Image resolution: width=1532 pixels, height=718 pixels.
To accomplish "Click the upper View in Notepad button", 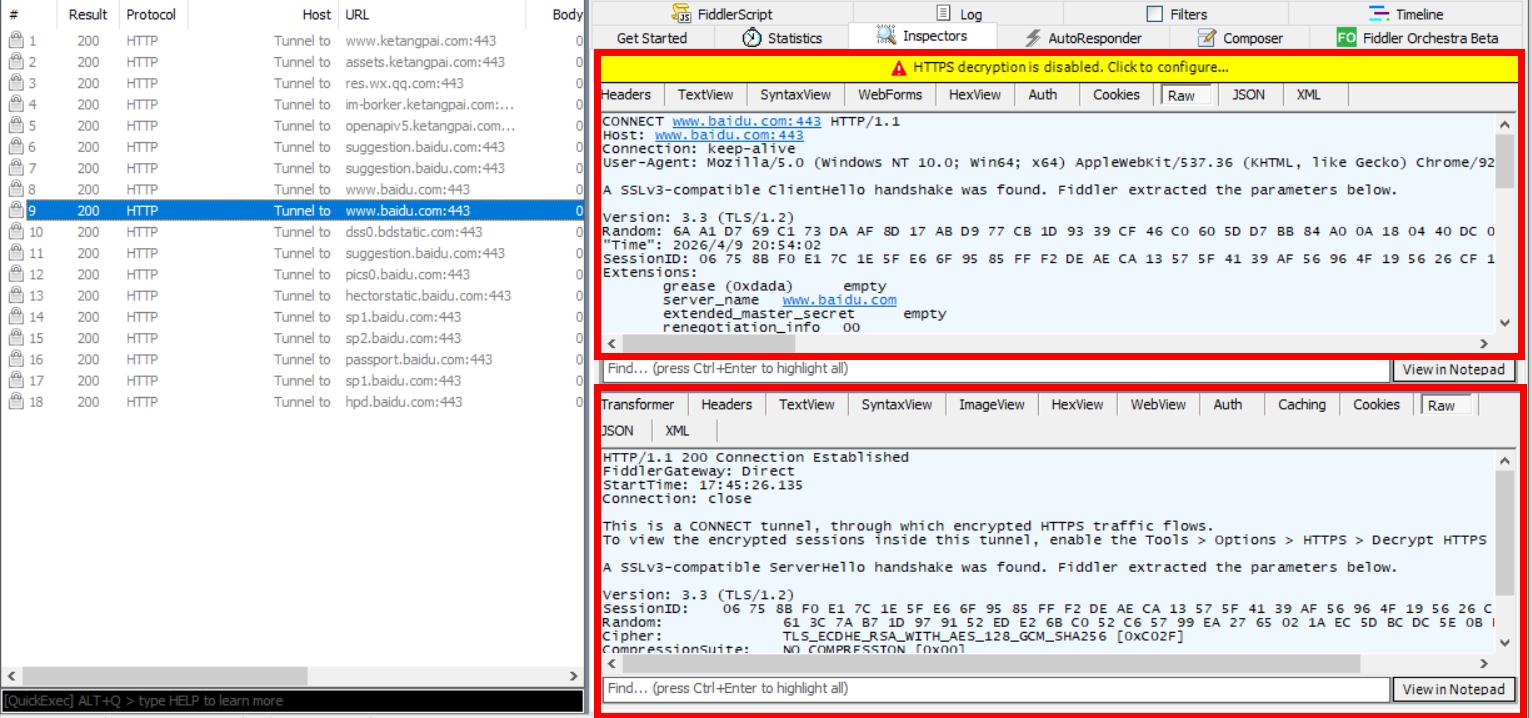I will [1453, 369].
